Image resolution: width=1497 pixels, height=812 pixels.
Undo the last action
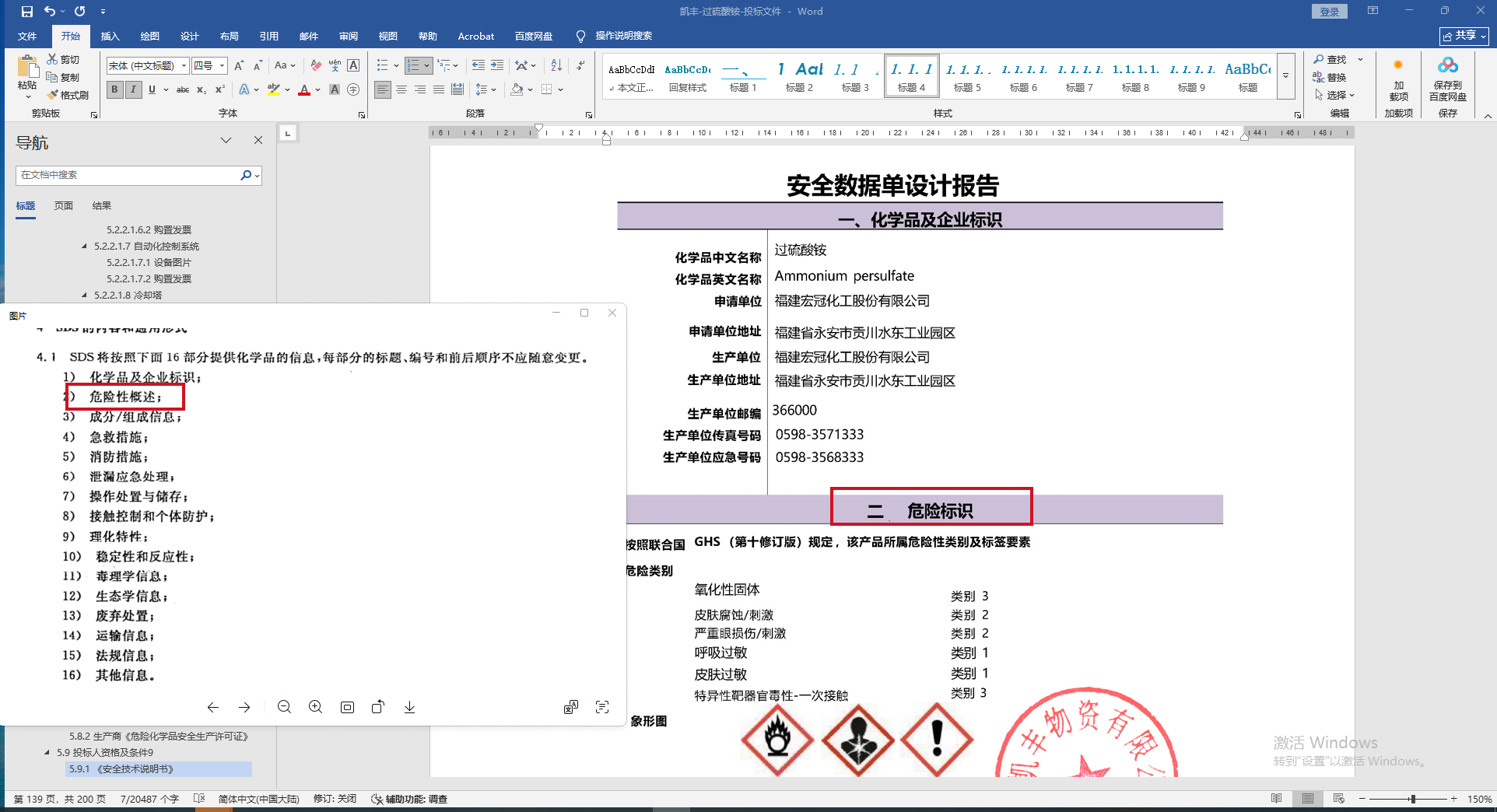coord(50,12)
